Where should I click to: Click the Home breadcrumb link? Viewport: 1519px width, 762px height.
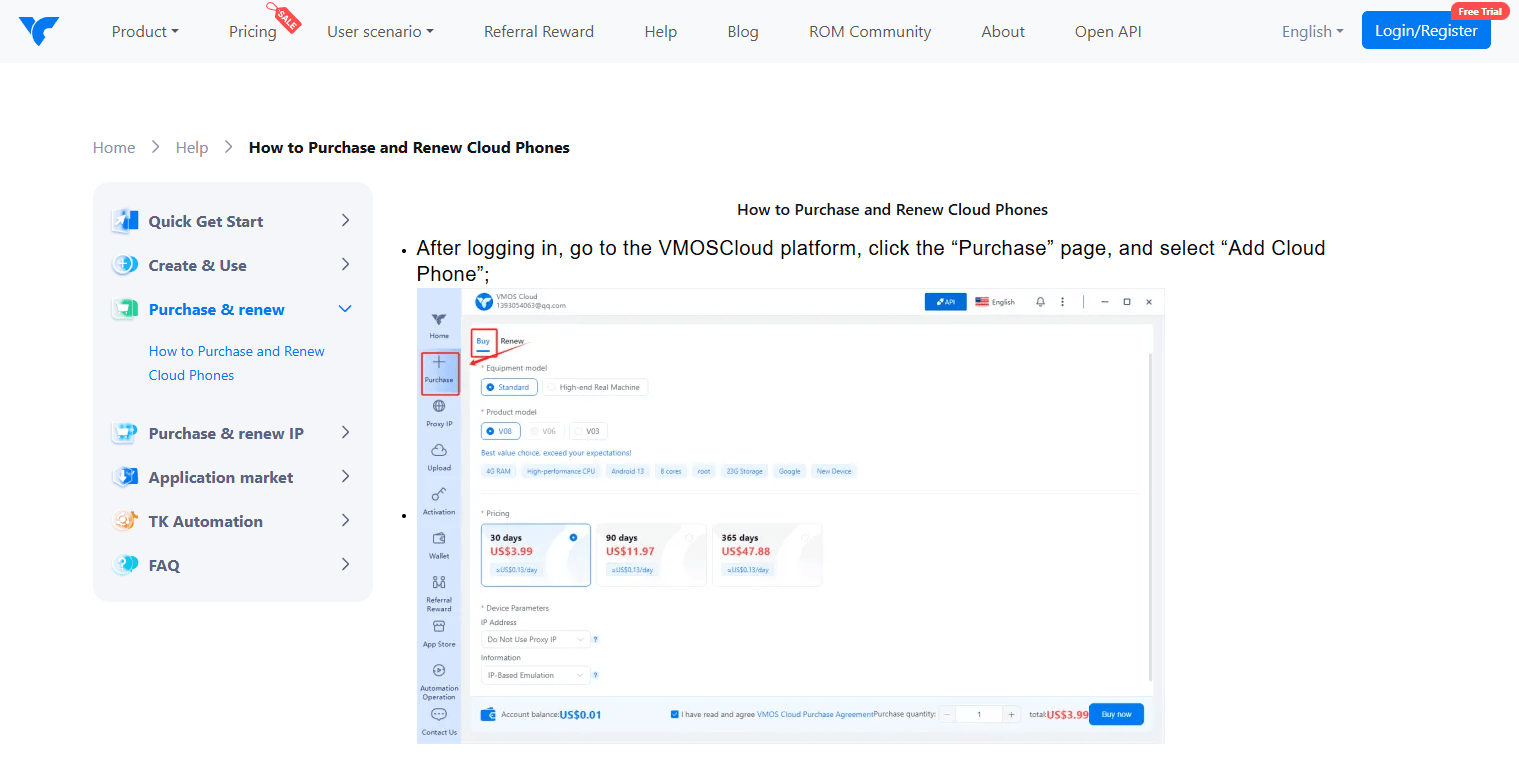(114, 147)
